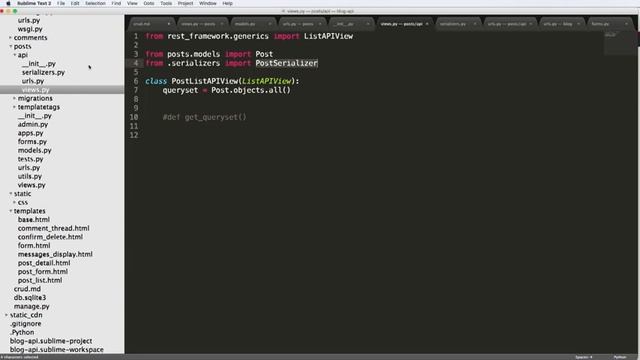Open the Spaces indentation dropdown in status bar
Viewport: 640px width, 360px height.
coord(584,357)
